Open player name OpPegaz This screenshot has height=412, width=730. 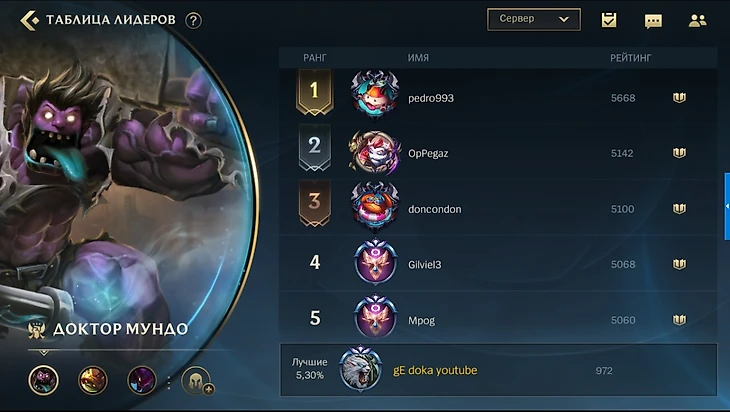(x=428, y=154)
